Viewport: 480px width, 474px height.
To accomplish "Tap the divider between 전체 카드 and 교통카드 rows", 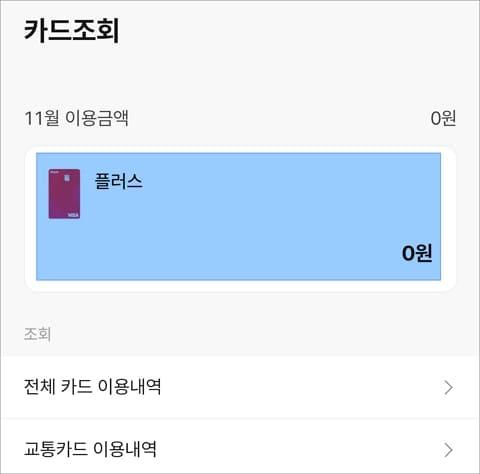I will pyautogui.click(x=240, y=419).
